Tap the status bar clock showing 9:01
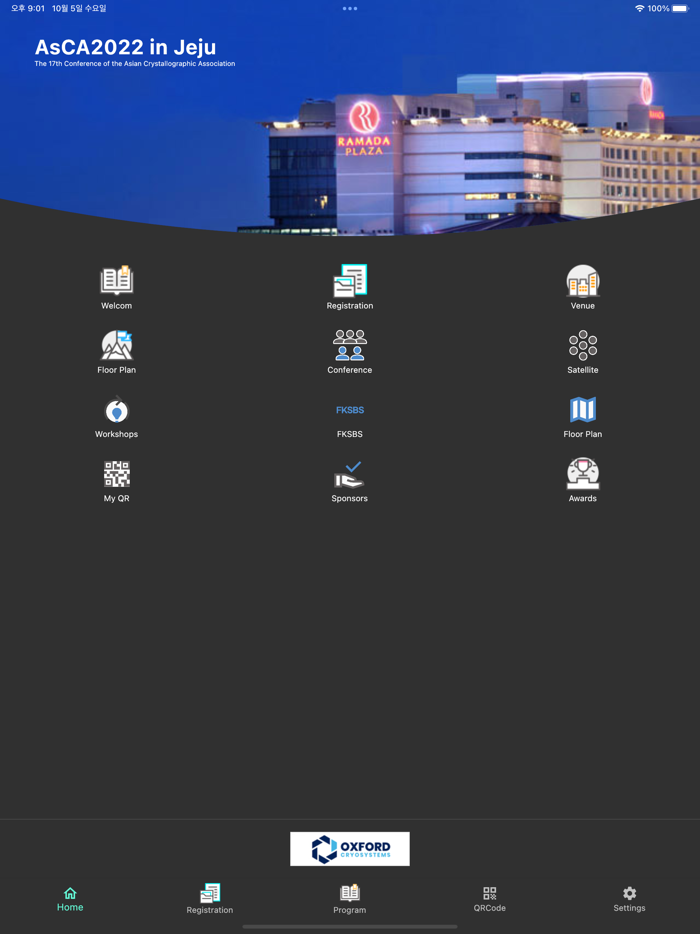The image size is (700, 934). (x=28, y=8)
